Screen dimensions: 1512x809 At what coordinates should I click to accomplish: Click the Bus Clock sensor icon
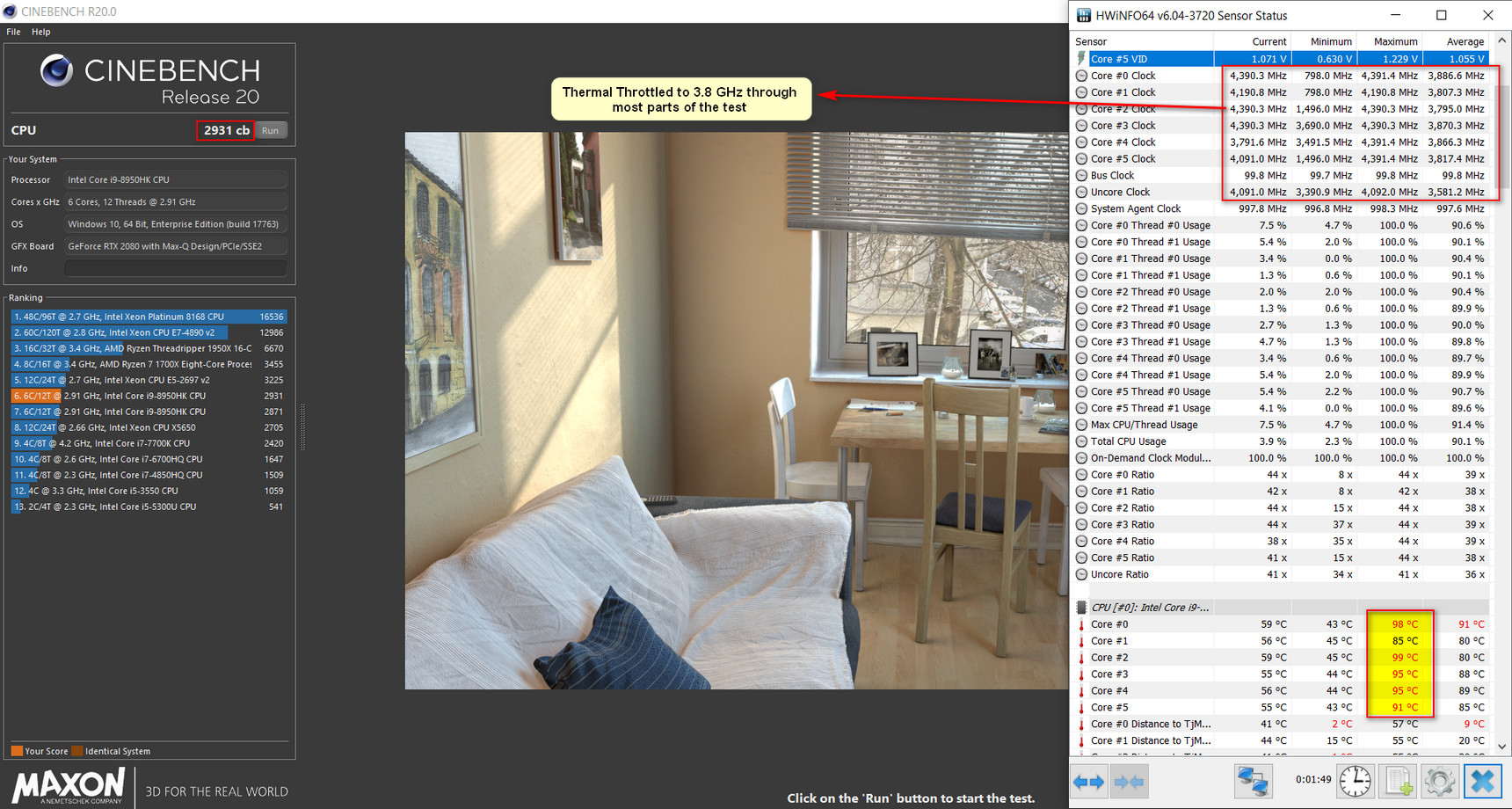(x=1081, y=175)
